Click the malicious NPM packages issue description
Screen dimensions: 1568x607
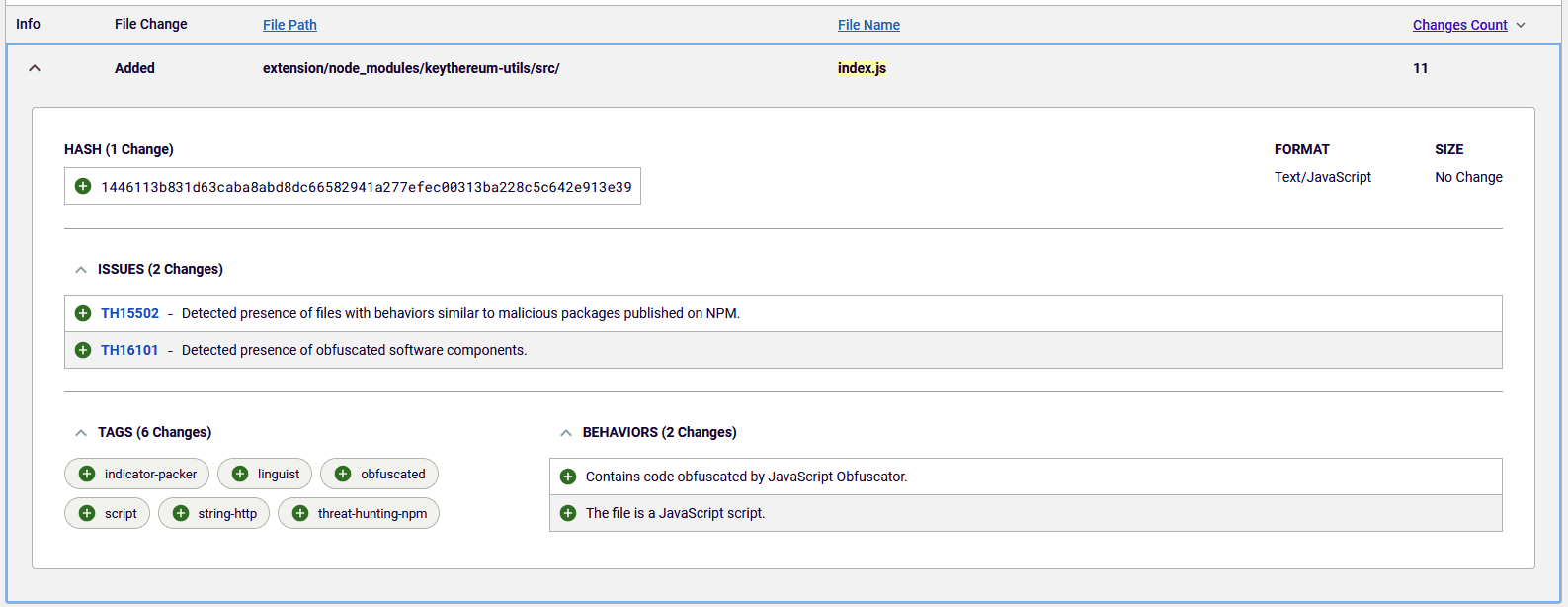tap(460, 313)
